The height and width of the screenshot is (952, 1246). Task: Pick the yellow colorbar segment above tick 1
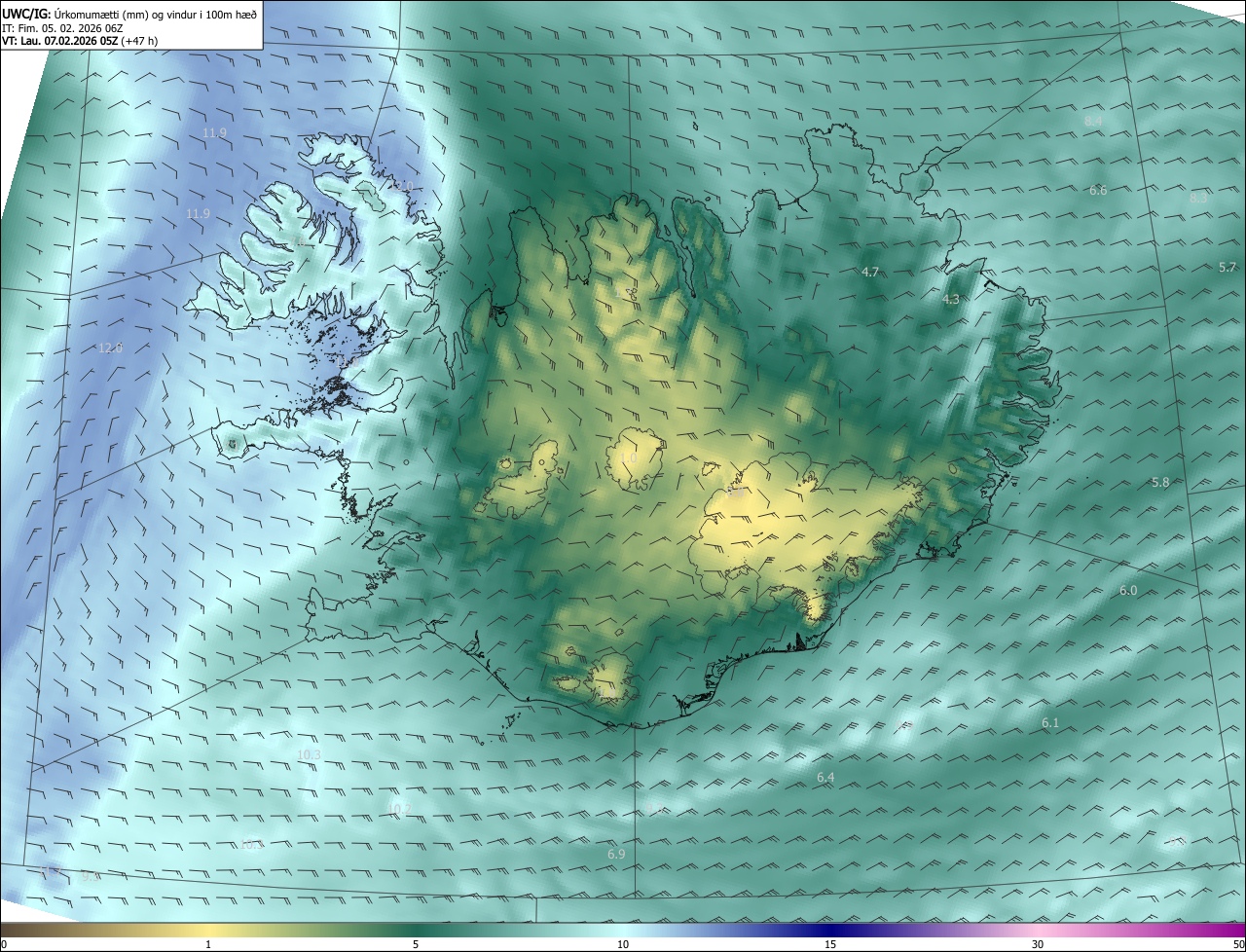pyautogui.click(x=208, y=931)
